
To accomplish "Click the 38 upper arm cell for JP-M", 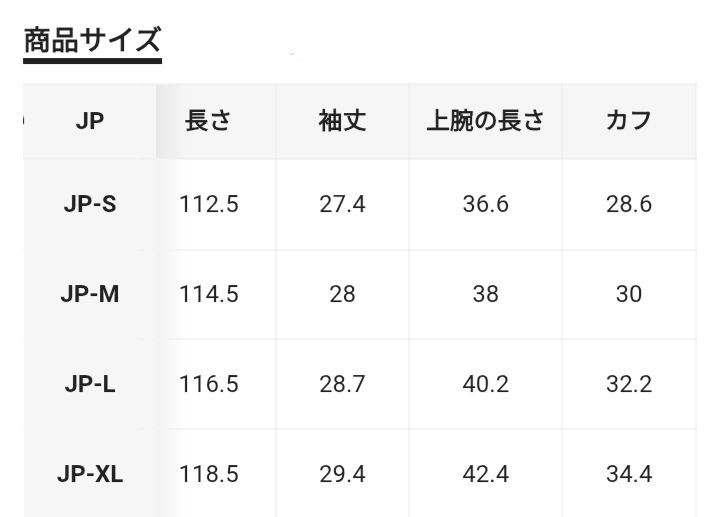I will point(485,294).
